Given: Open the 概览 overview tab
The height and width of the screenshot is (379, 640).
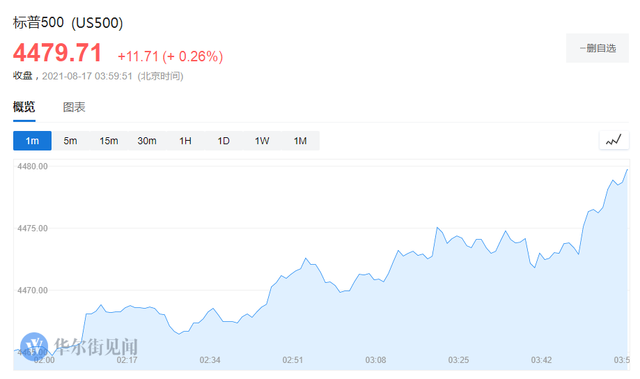Looking at the screenshot, I should (24, 107).
